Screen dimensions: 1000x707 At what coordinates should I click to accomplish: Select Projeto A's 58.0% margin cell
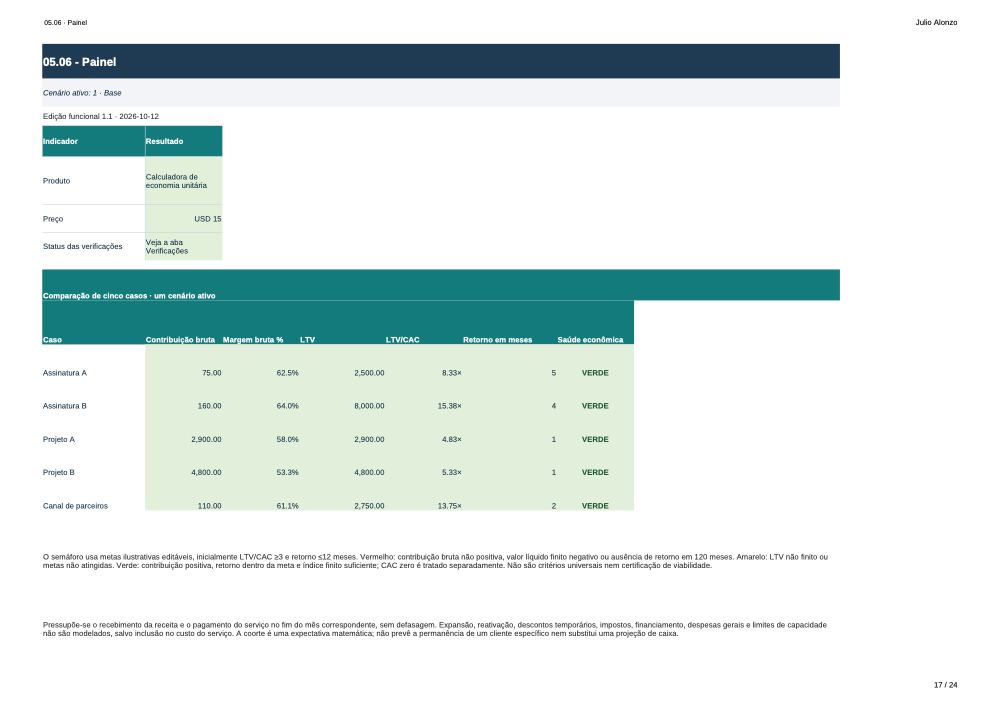tap(288, 440)
